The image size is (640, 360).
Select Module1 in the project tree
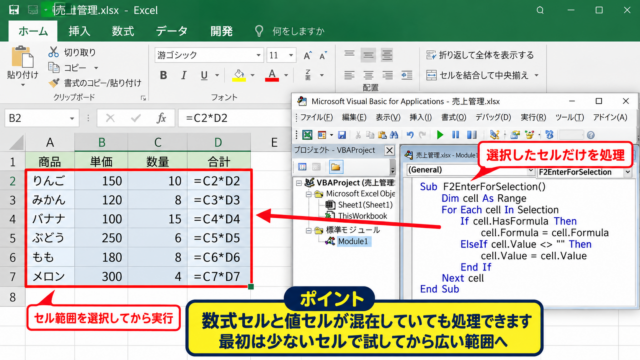(x=353, y=241)
